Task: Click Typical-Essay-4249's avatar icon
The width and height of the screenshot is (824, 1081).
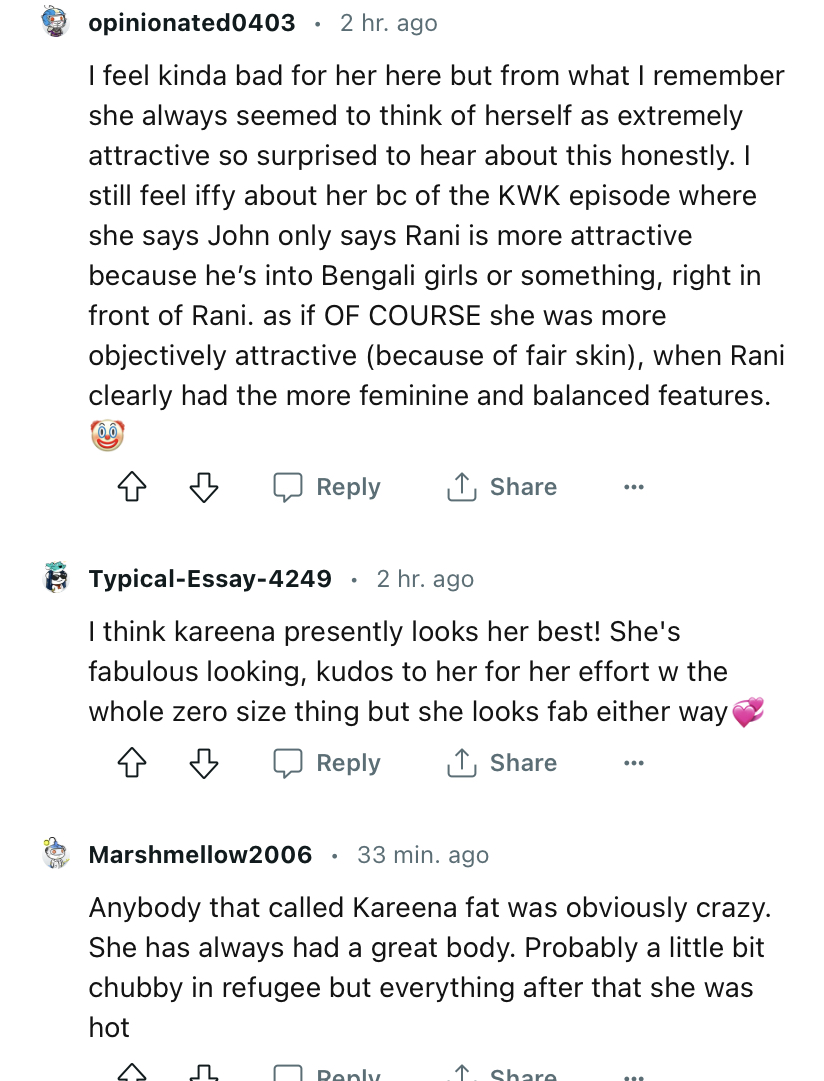Action: coord(56,578)
